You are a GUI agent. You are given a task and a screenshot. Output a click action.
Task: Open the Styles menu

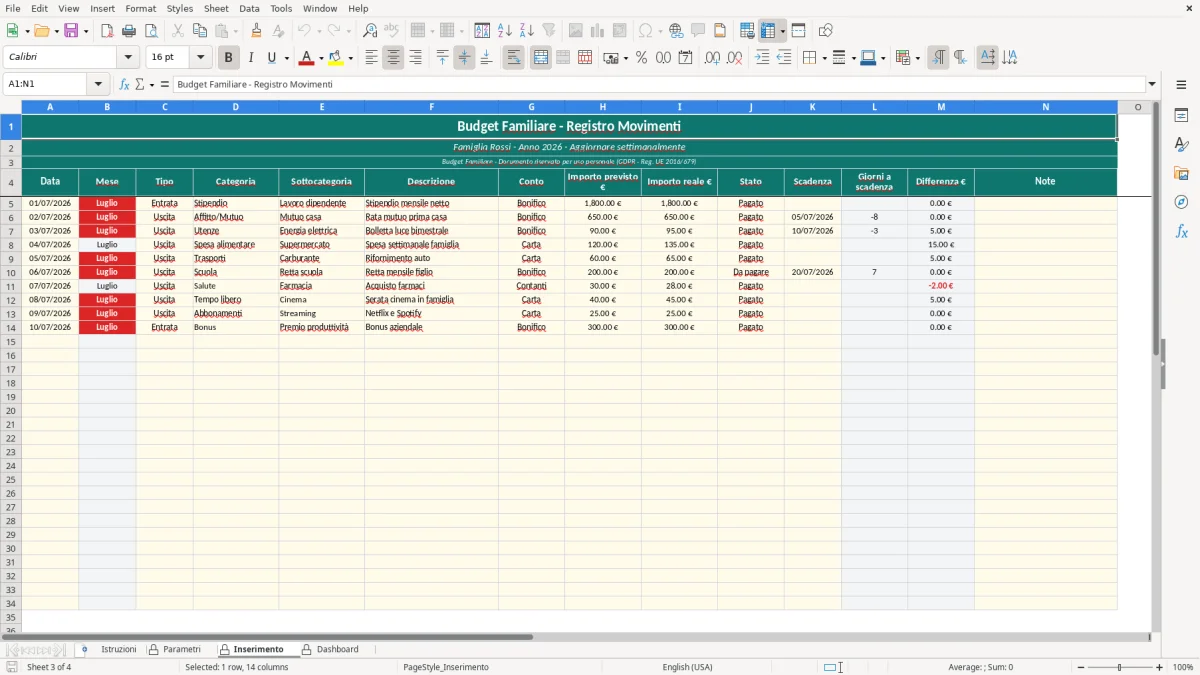click(x=180, y=8)
